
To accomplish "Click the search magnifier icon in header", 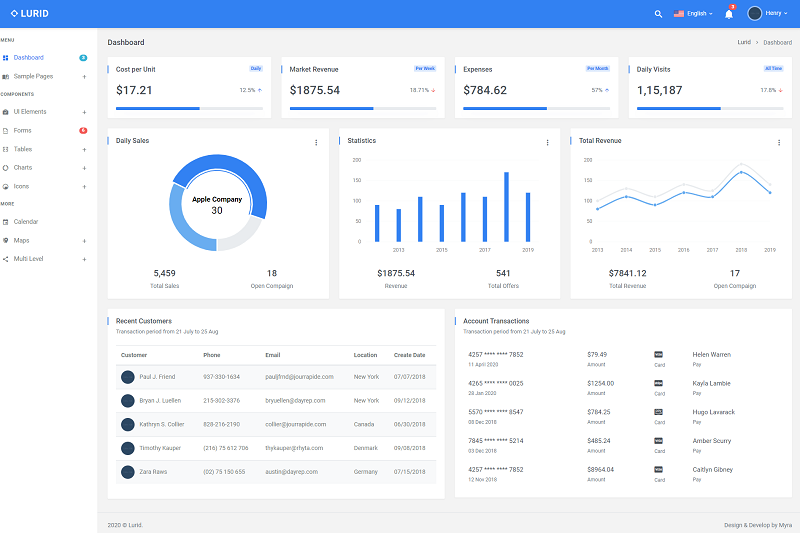I will (x=658, y=14).
